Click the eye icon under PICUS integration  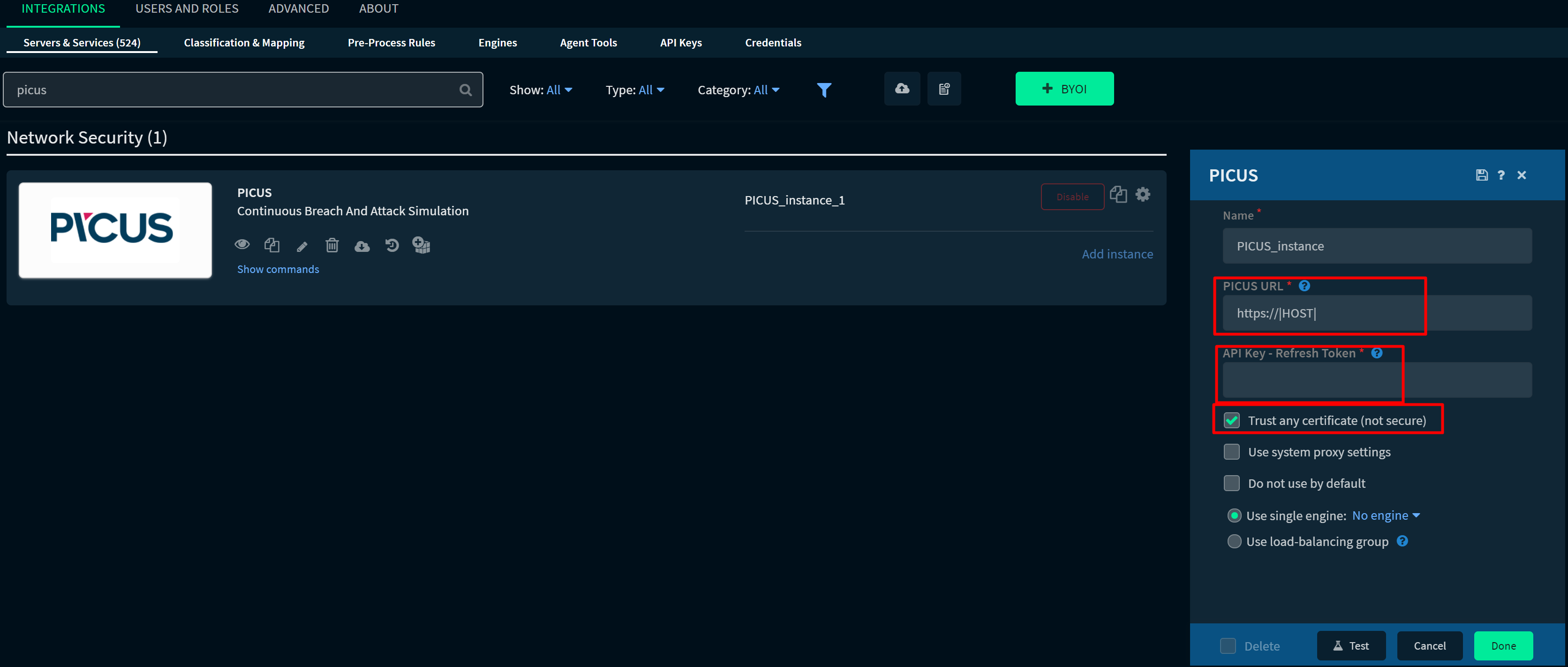coord(242,244)
